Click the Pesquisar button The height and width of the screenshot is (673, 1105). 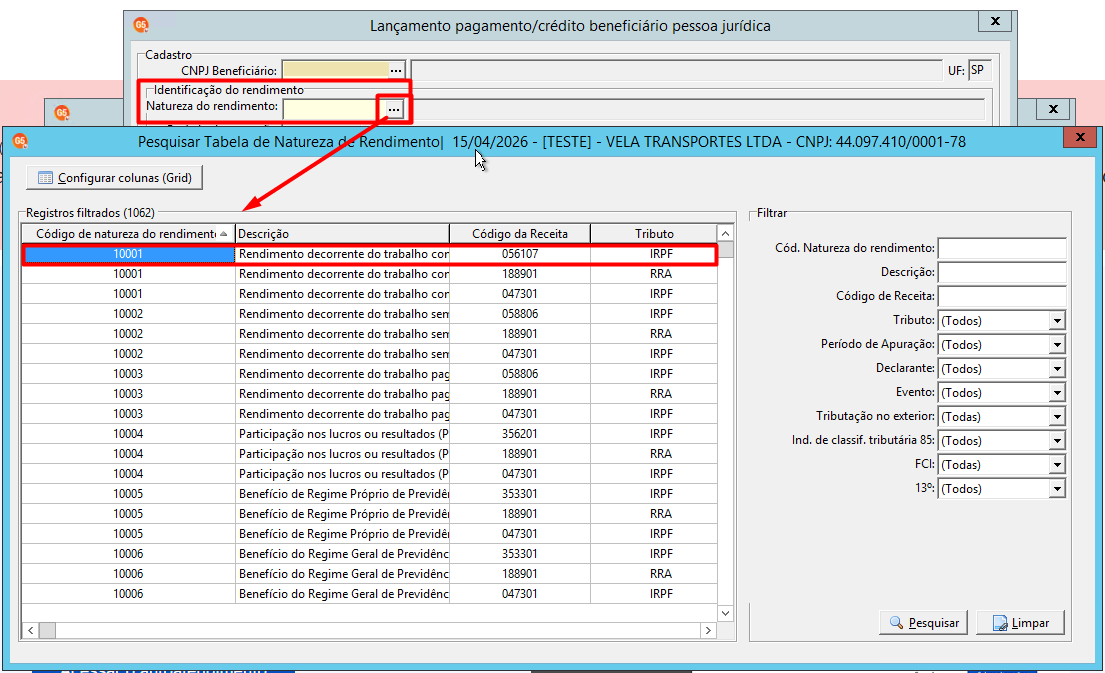coord(923,623)
